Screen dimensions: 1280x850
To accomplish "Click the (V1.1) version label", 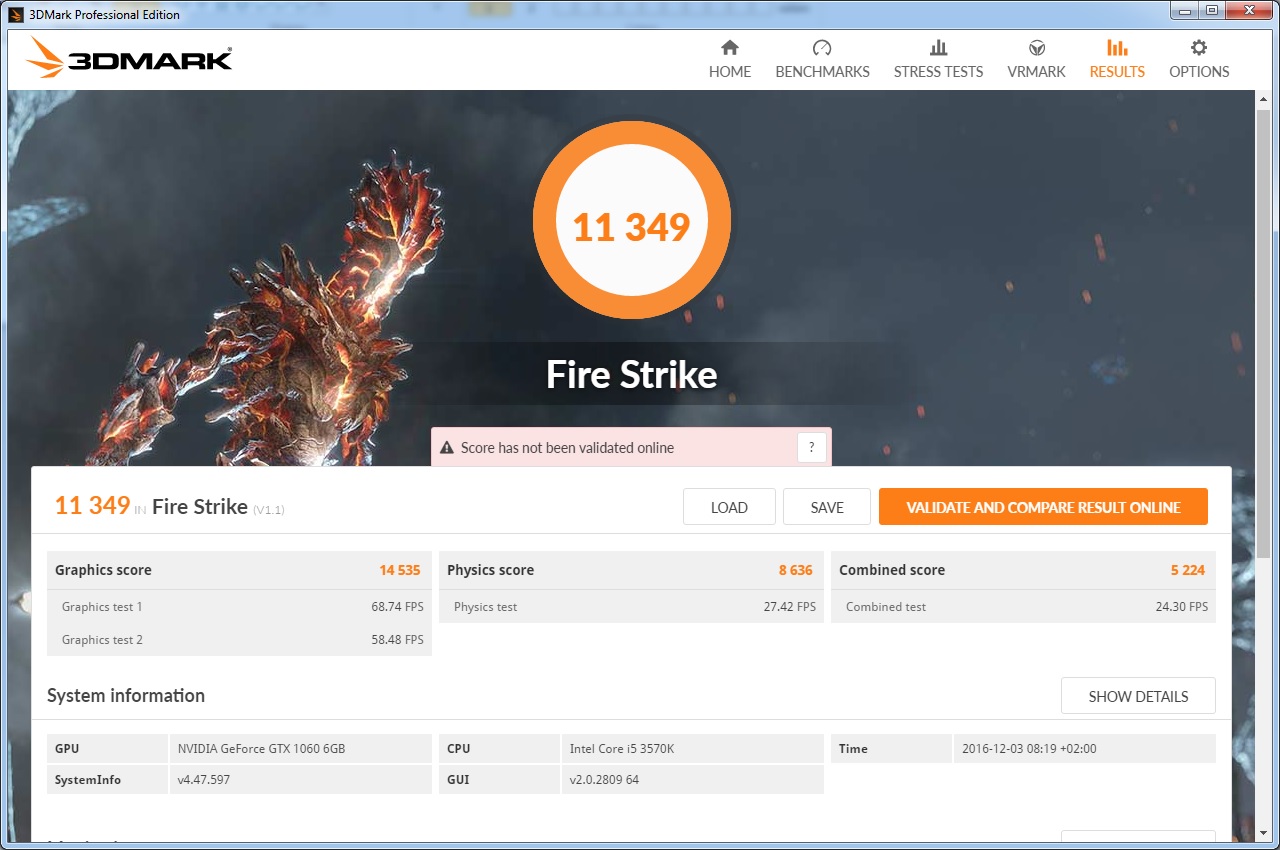I will click(x=269, y=510).
